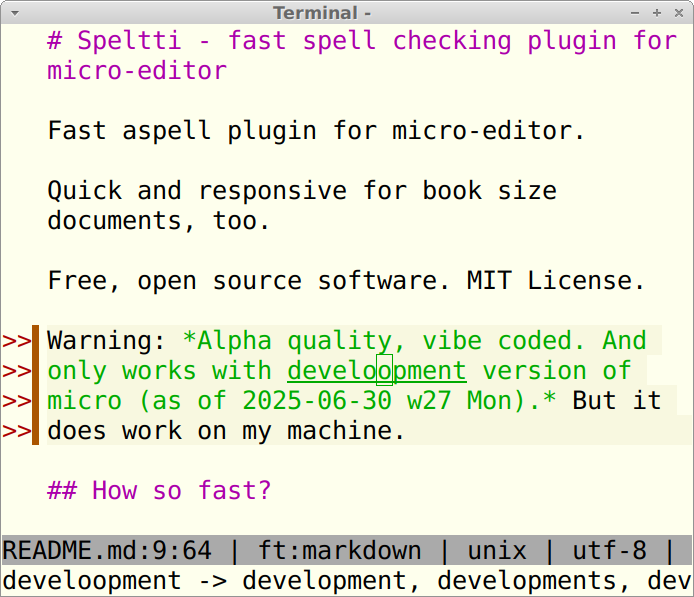The width and height of the screenshot is (694, 597).
Task: Click 'README.md:9:64' in the status bar
Action: point(107,551)
